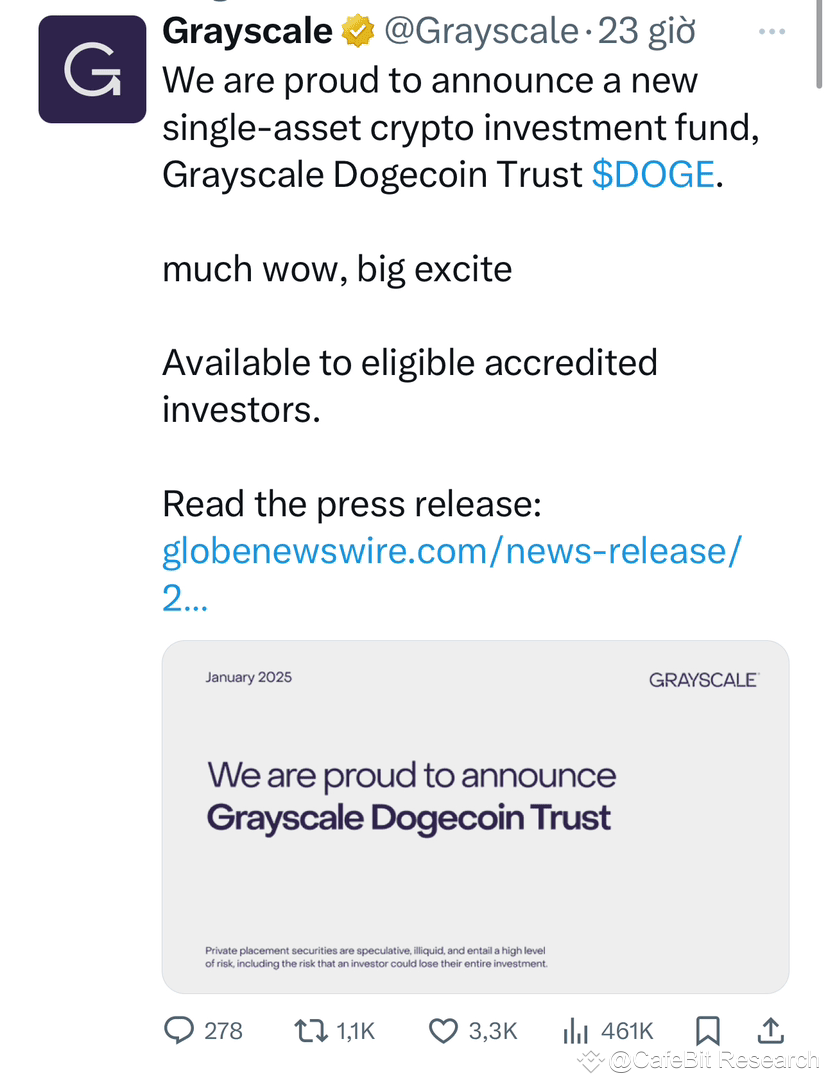Click the 461K views count
The height and width of the screenshot is (1082, 828).
[x=627, y=1030]
